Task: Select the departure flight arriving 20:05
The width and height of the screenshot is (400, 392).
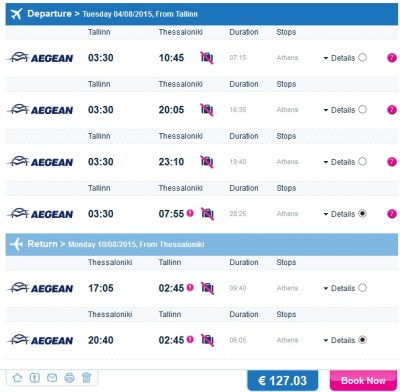Action: click(362, 109)
